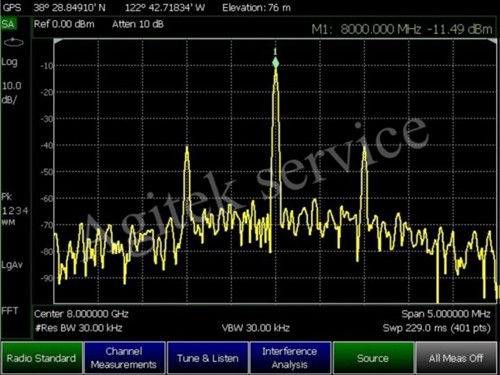Click the Log scale indicator
500x375 pixels.
point(9,62)
